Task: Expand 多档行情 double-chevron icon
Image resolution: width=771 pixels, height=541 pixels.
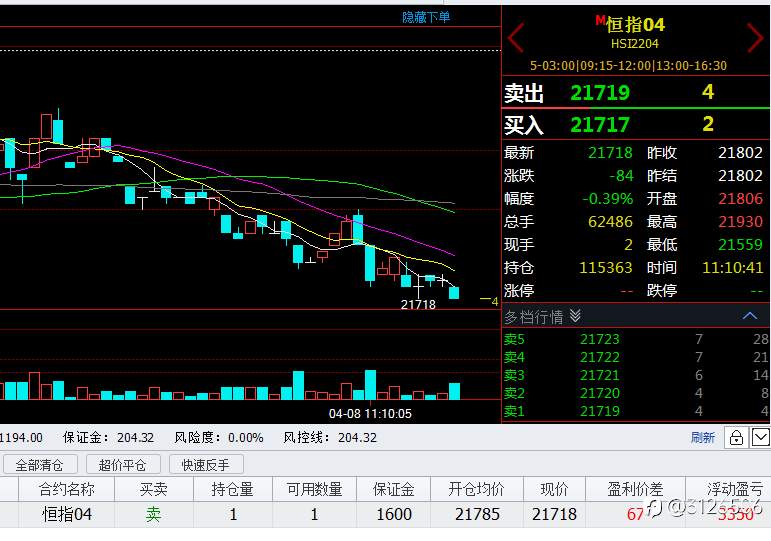Action: point(575,316)
